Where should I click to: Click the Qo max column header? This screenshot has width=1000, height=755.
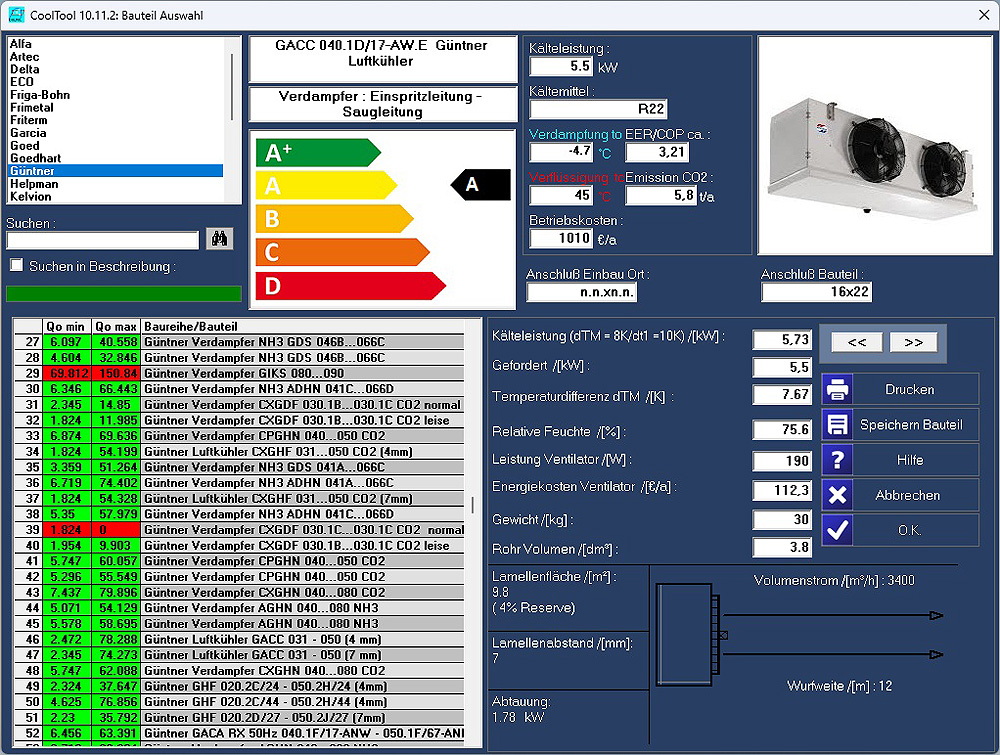click(x=116, y=326)
